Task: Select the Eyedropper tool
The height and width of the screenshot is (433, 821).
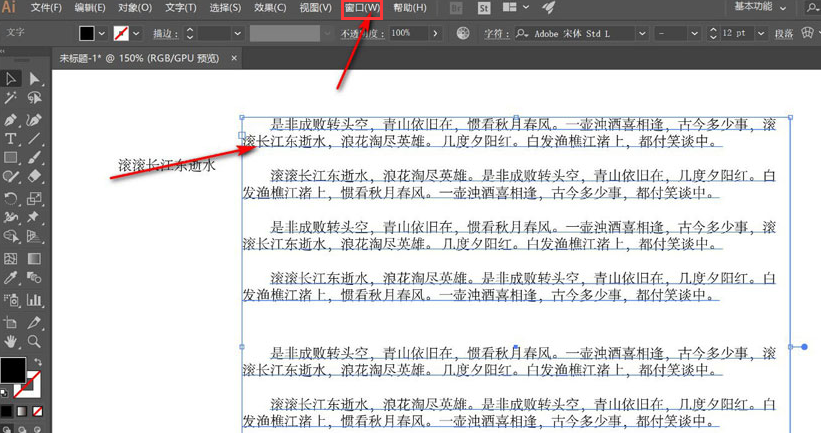Action: coord(11,279)
